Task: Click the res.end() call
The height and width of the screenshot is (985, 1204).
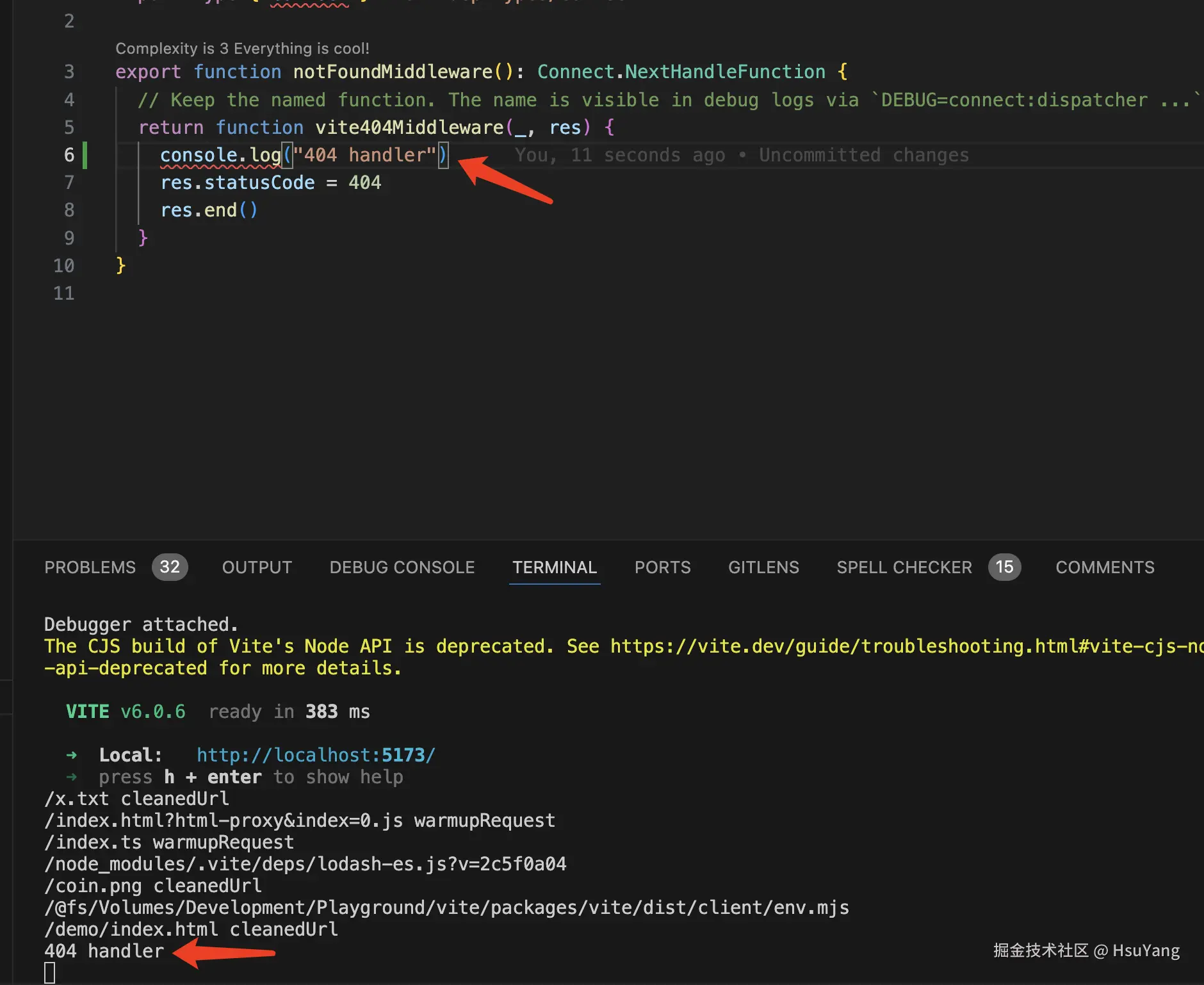Action: tap(209, 211)
